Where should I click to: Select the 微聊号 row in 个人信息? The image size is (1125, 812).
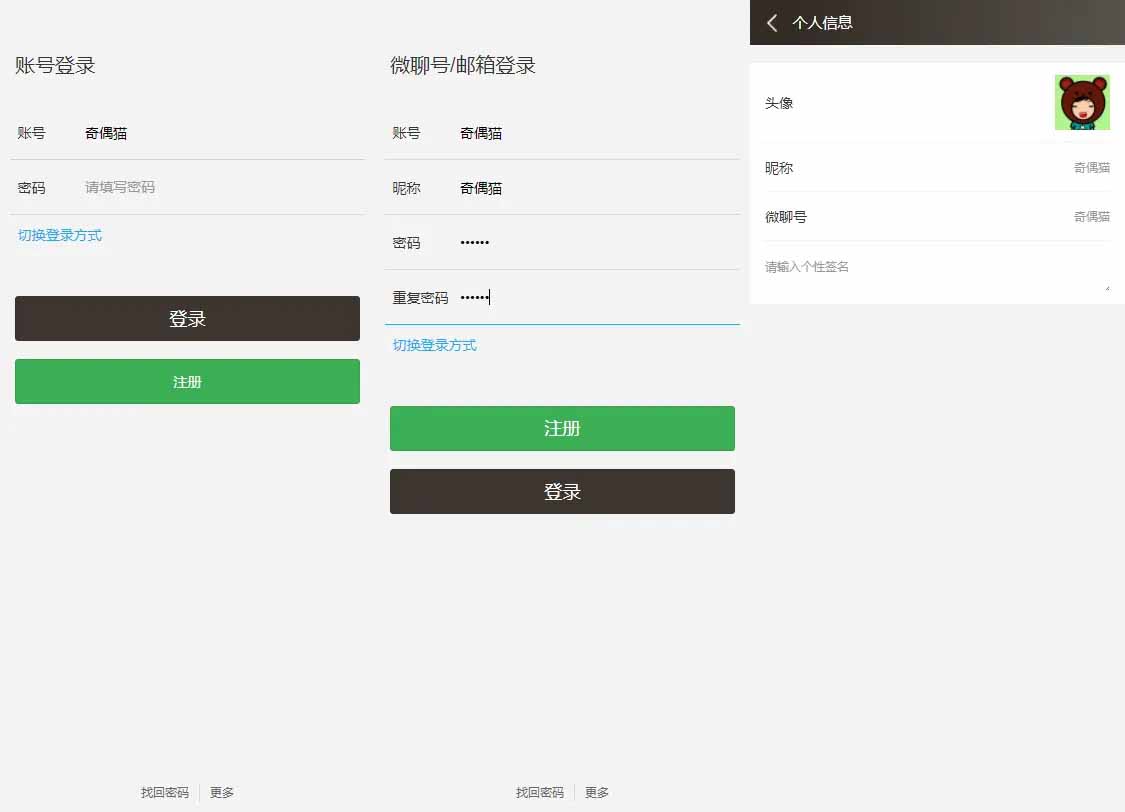(937, 217)
